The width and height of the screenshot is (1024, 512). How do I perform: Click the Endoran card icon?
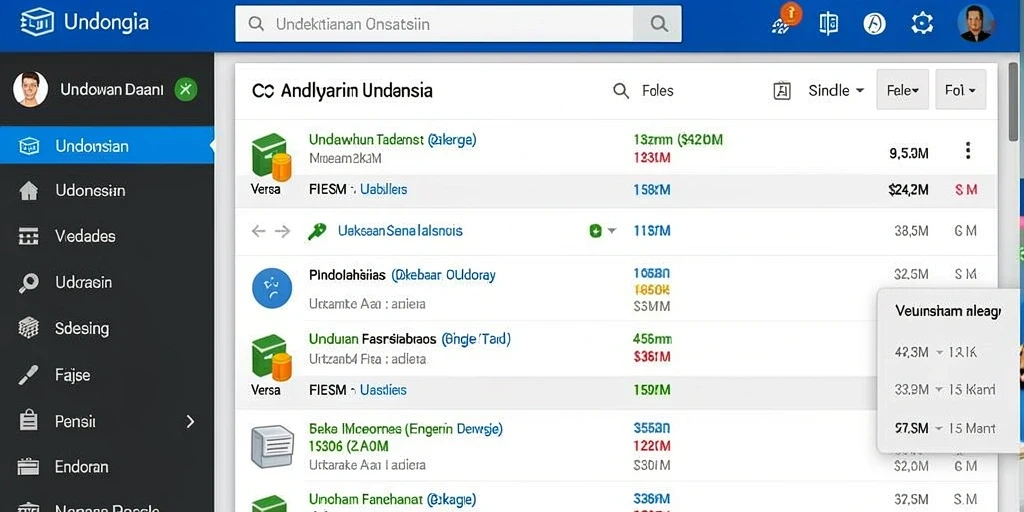[29, 466]
